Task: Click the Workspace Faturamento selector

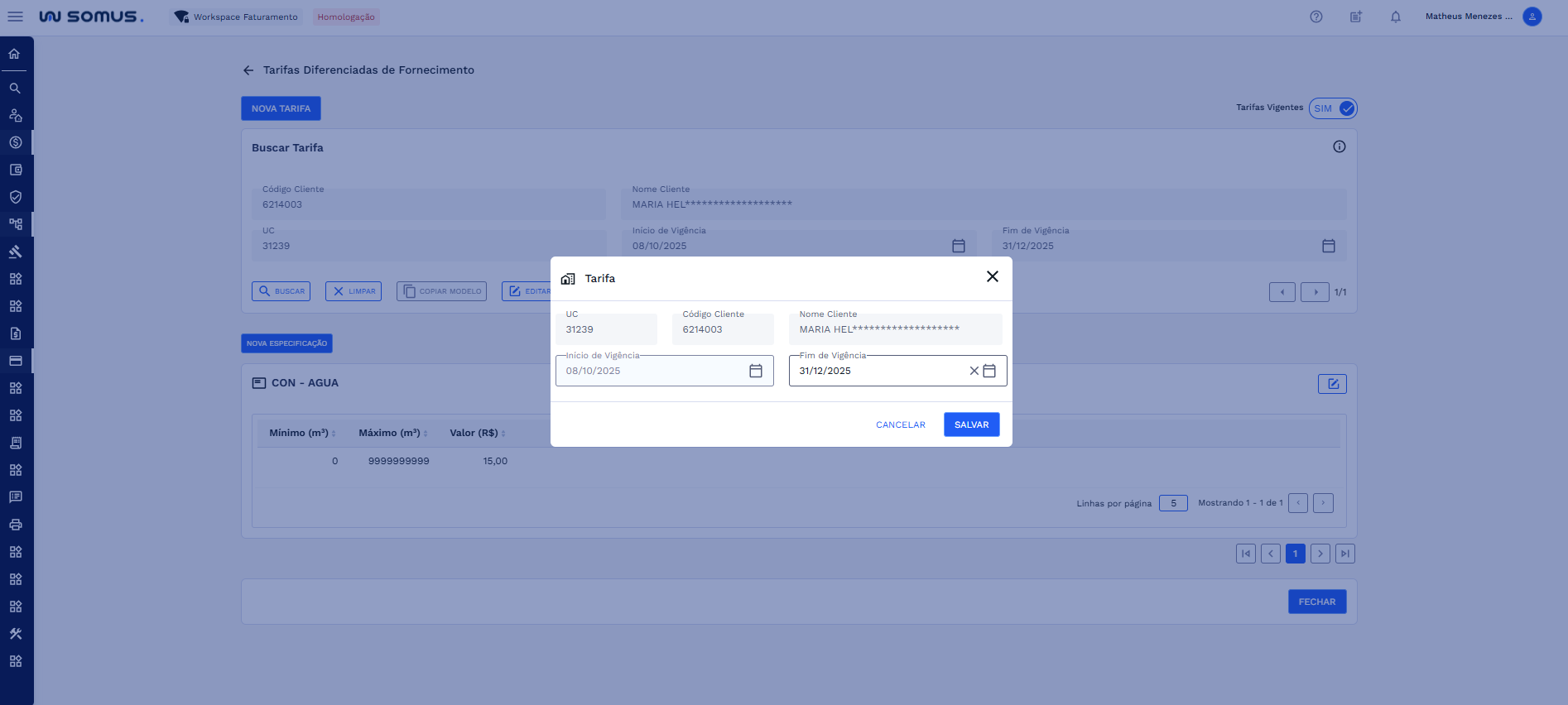Action: pos(236,17)
